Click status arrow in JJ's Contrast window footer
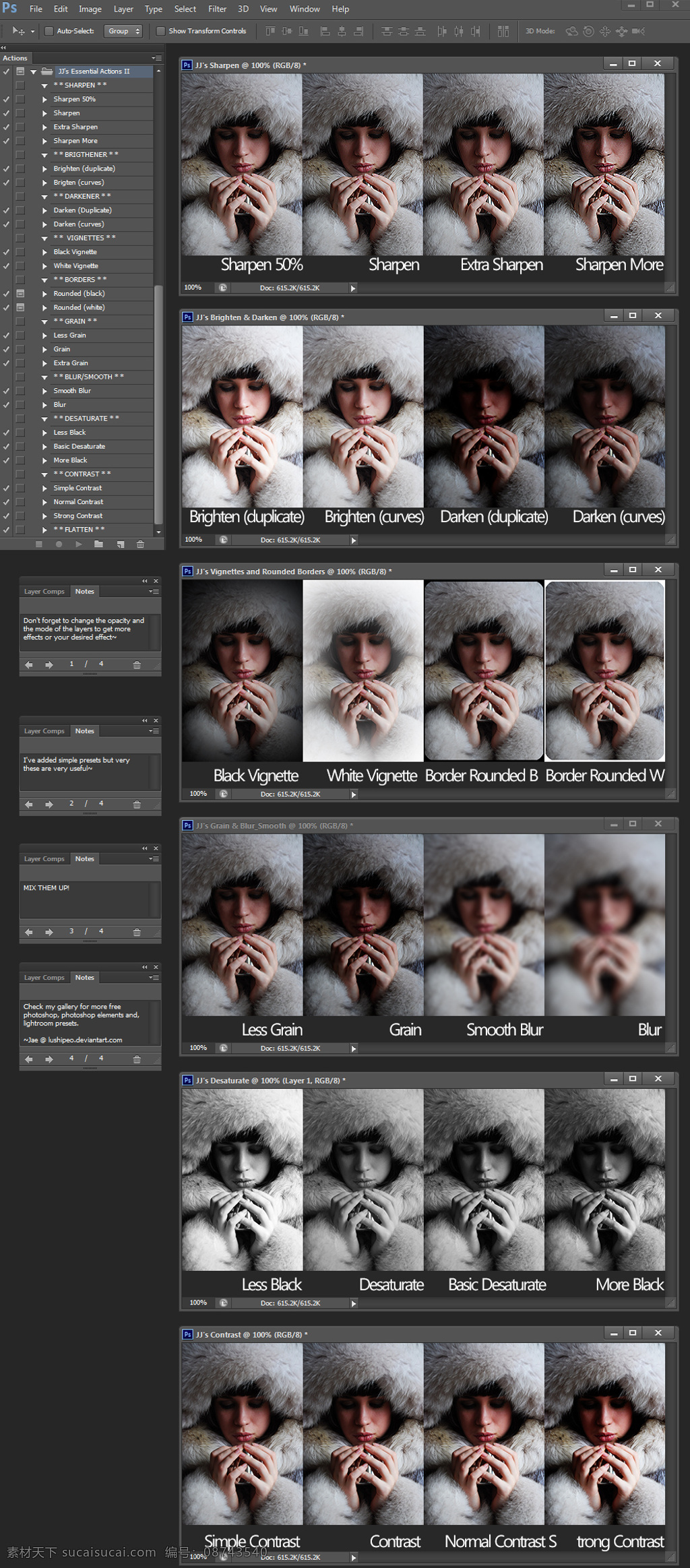This screenshot has width=690, height=1568. point(353,1557)
